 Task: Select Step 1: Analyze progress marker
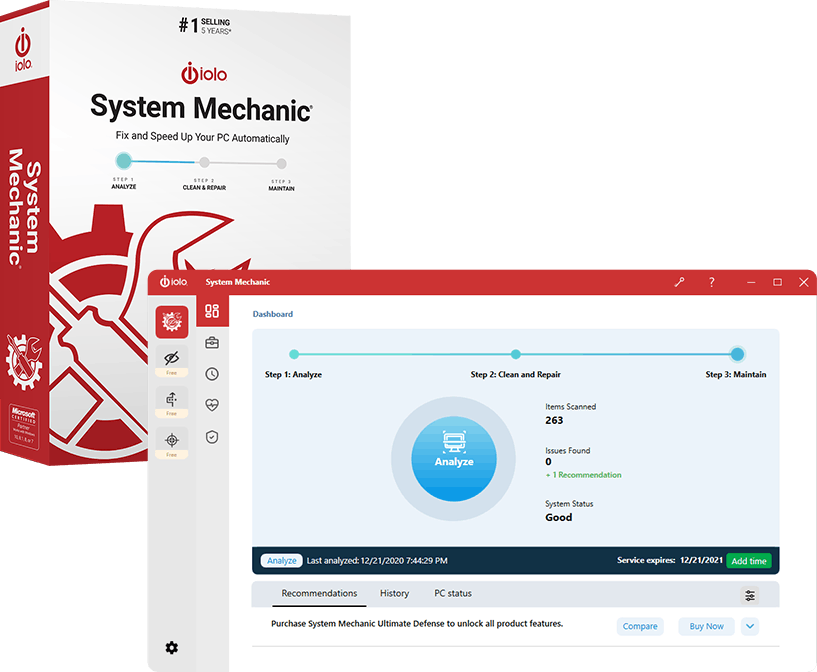point(294,354)
